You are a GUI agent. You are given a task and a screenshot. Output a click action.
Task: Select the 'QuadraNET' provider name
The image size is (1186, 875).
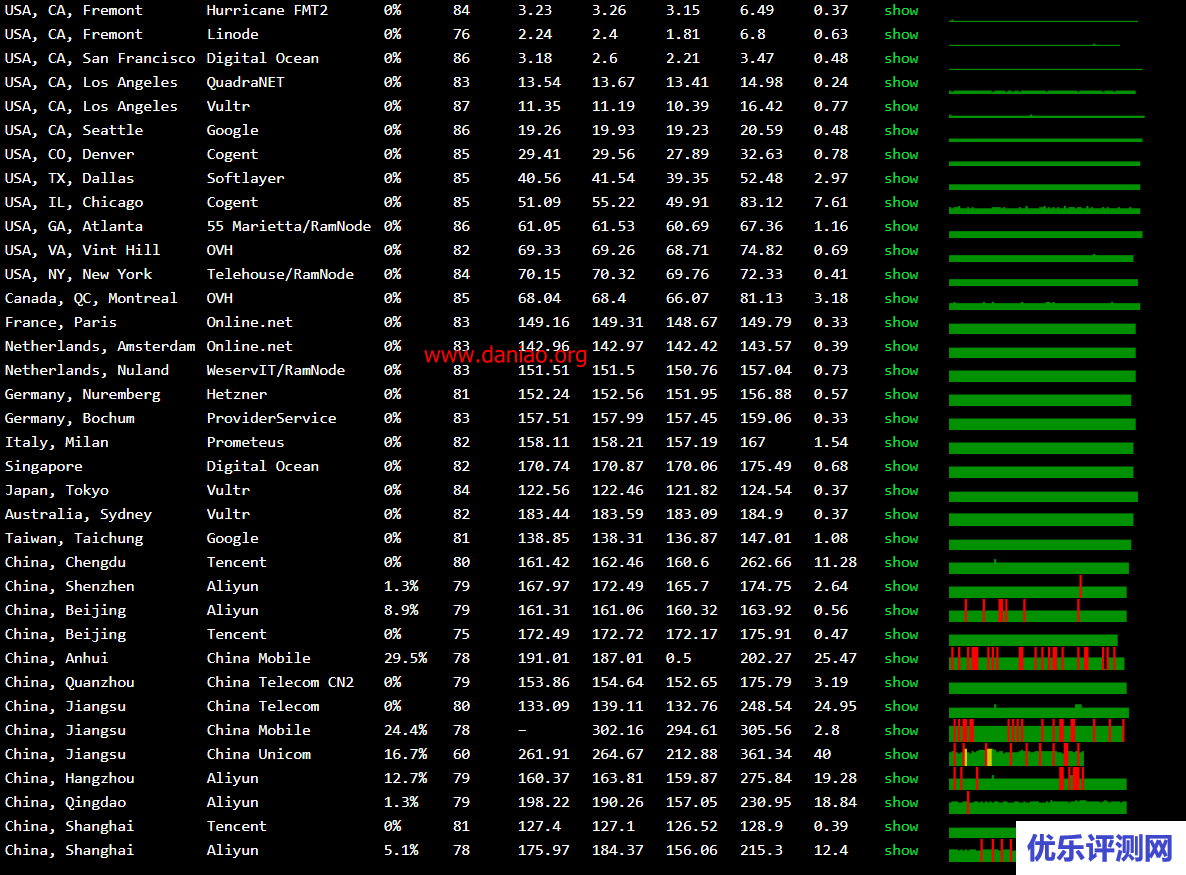[x=246, y=82]
